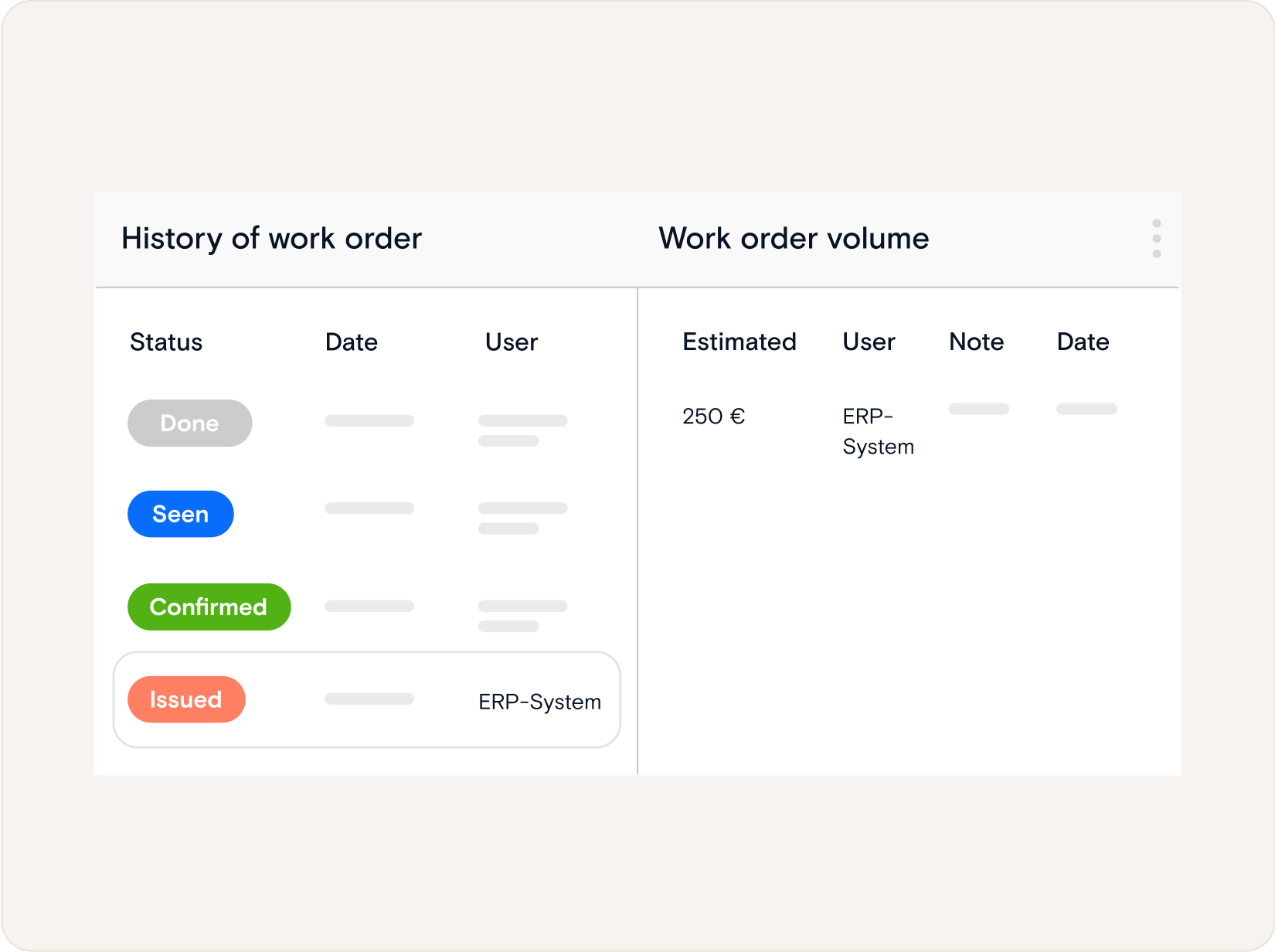Select the Work order volume heading
The image size is (1275, 952).
[x=794, y=239]
